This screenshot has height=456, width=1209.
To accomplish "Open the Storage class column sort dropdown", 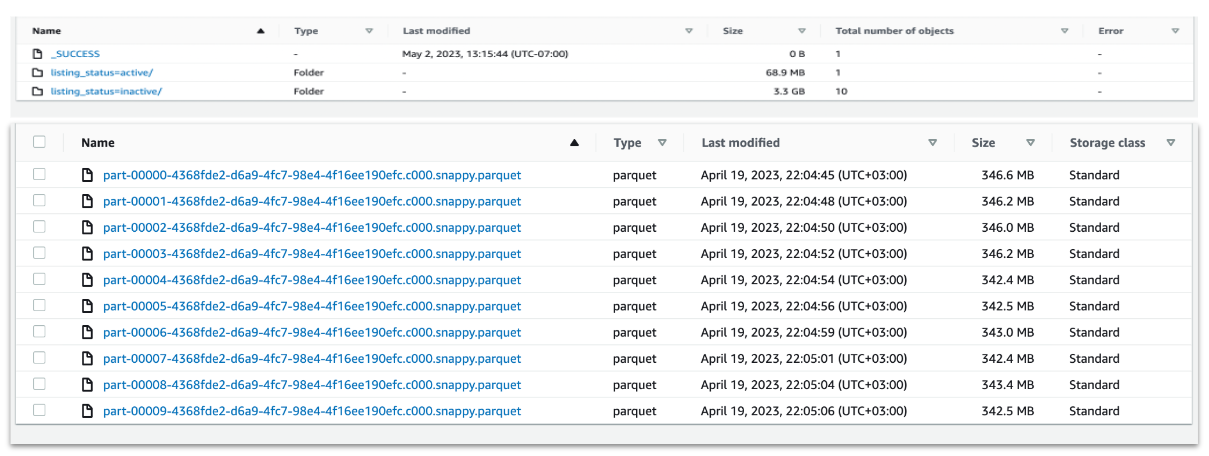I will pos(1170,143).
